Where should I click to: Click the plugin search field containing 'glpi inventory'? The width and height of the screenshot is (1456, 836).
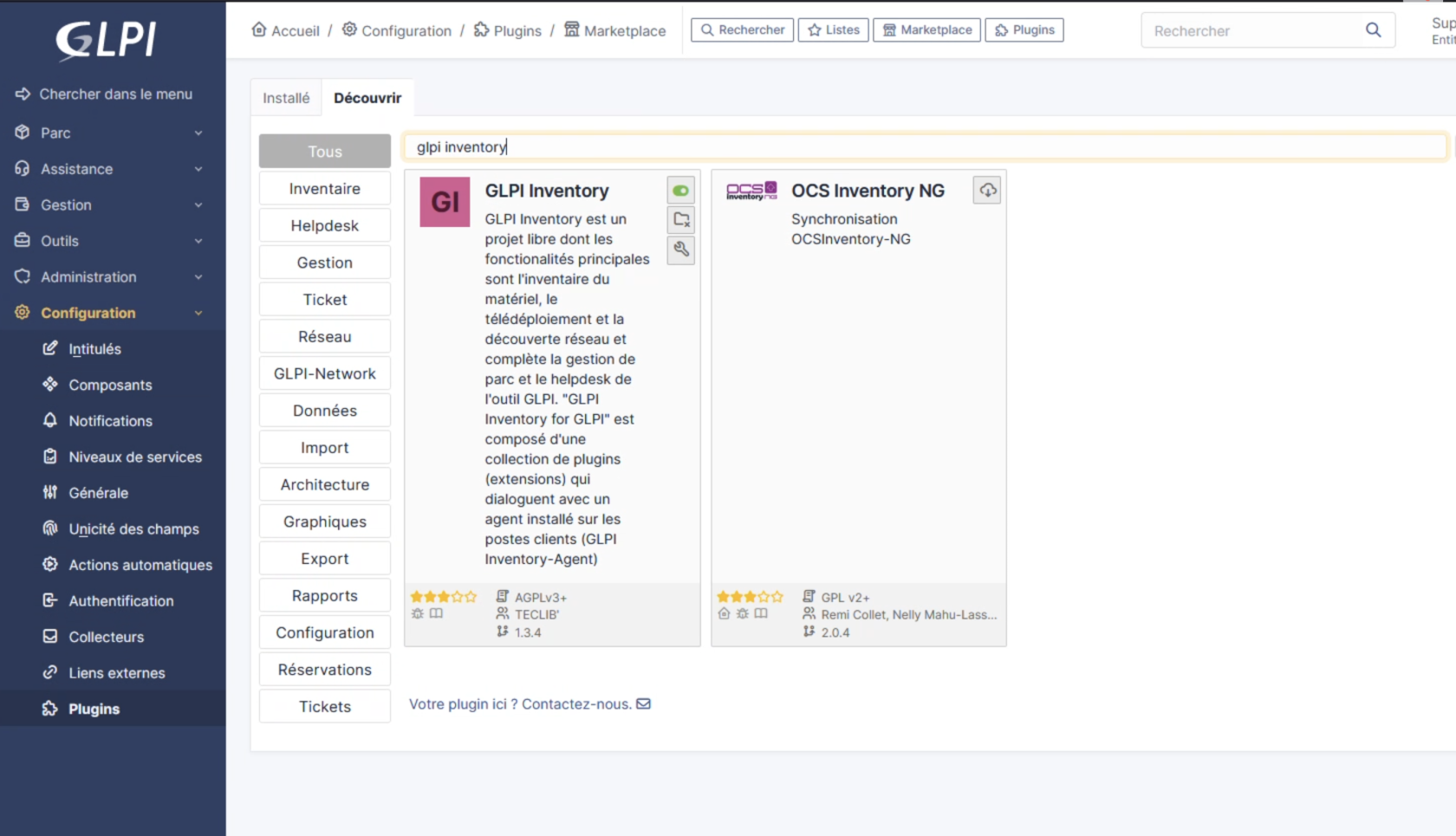point(924,147)
